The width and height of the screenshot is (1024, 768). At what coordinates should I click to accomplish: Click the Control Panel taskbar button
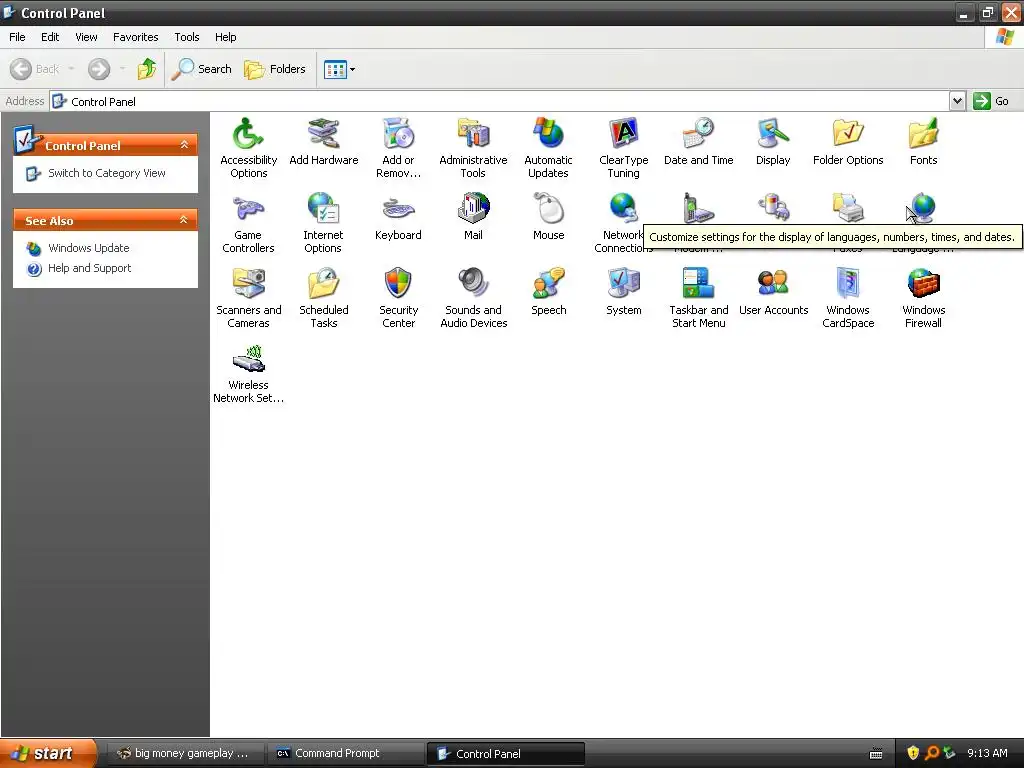click(505, 754)
